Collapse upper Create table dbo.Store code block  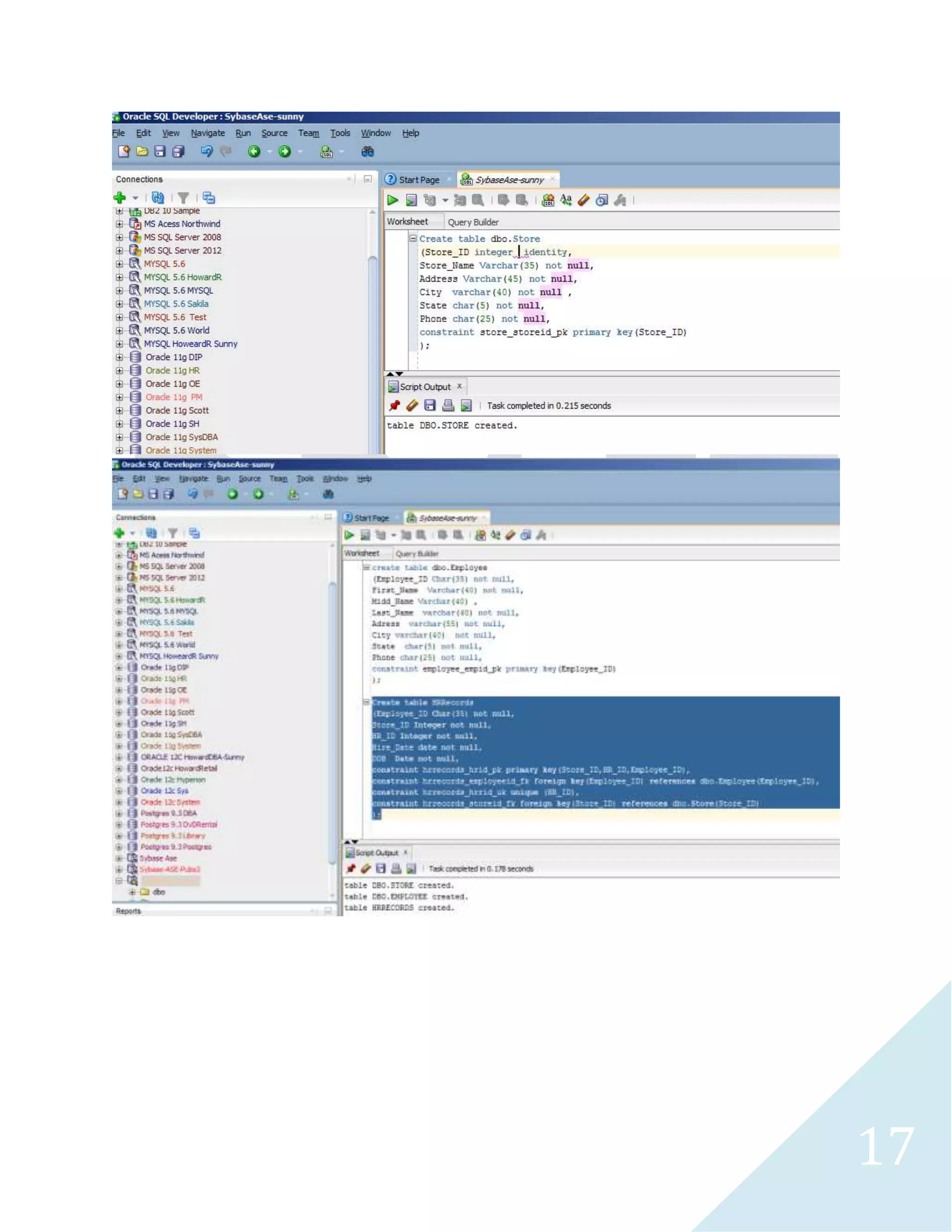[413, 238]
